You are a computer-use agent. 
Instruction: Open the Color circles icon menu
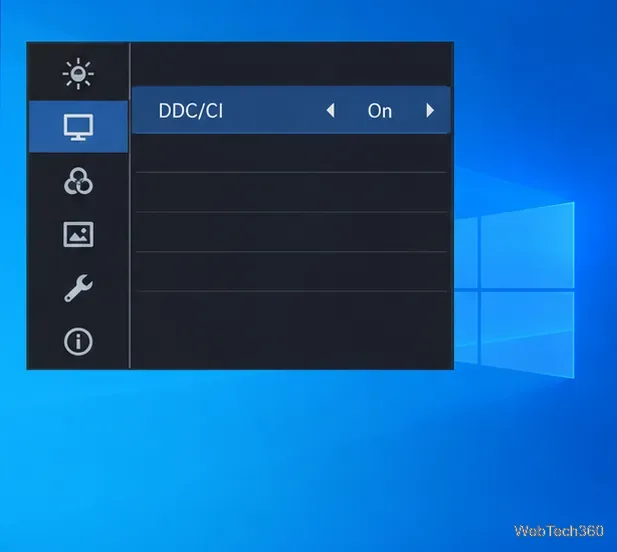point(78,181)
